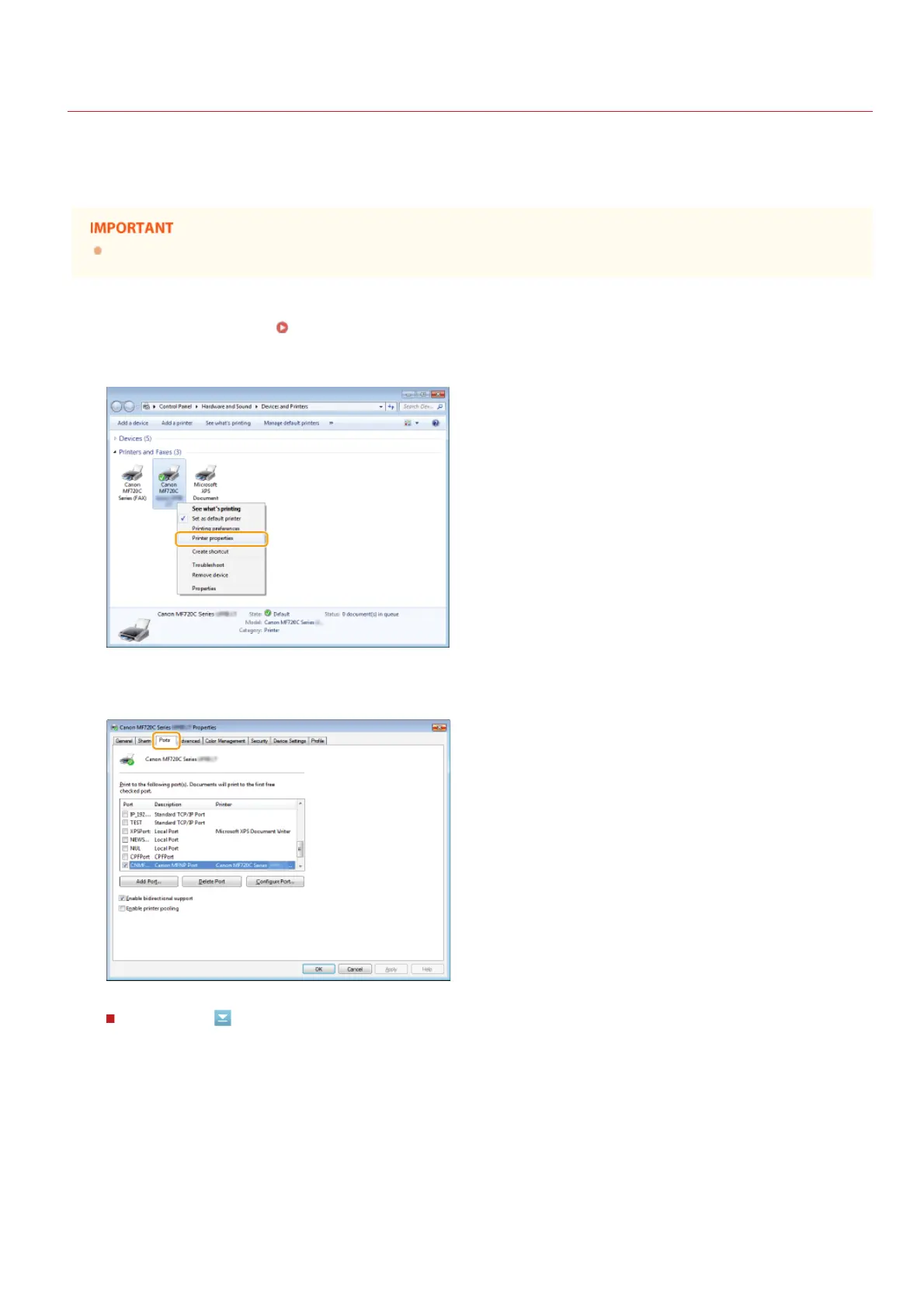Click the view options icon in toolbar

coord(408,423)
